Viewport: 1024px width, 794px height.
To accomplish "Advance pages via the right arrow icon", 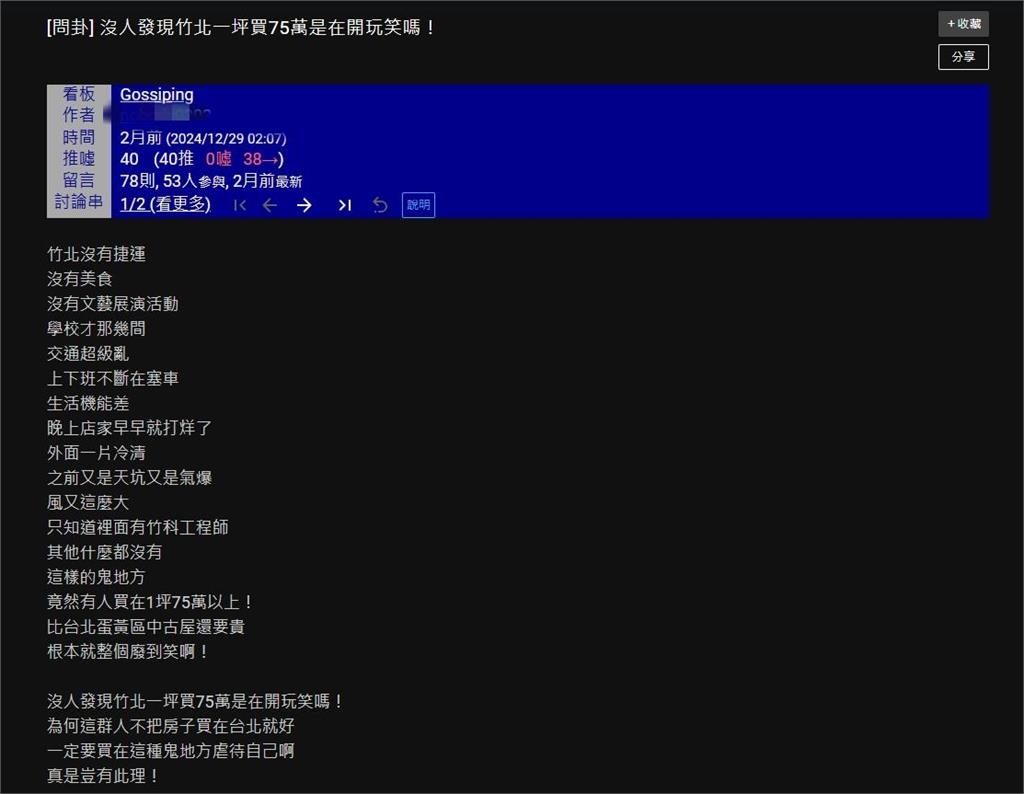I will 305,205.
